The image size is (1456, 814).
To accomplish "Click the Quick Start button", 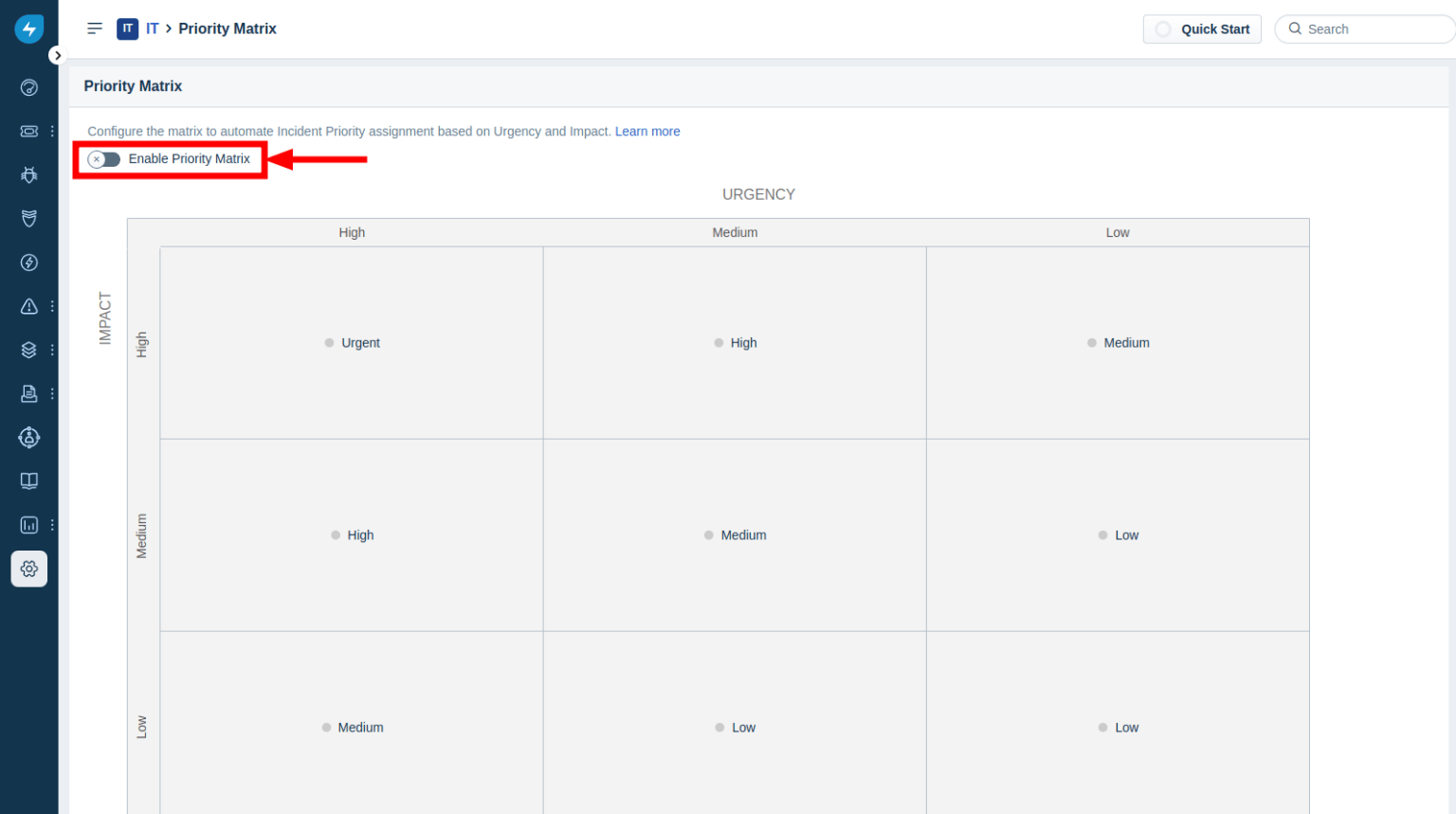I will [x=1202, y=28].
